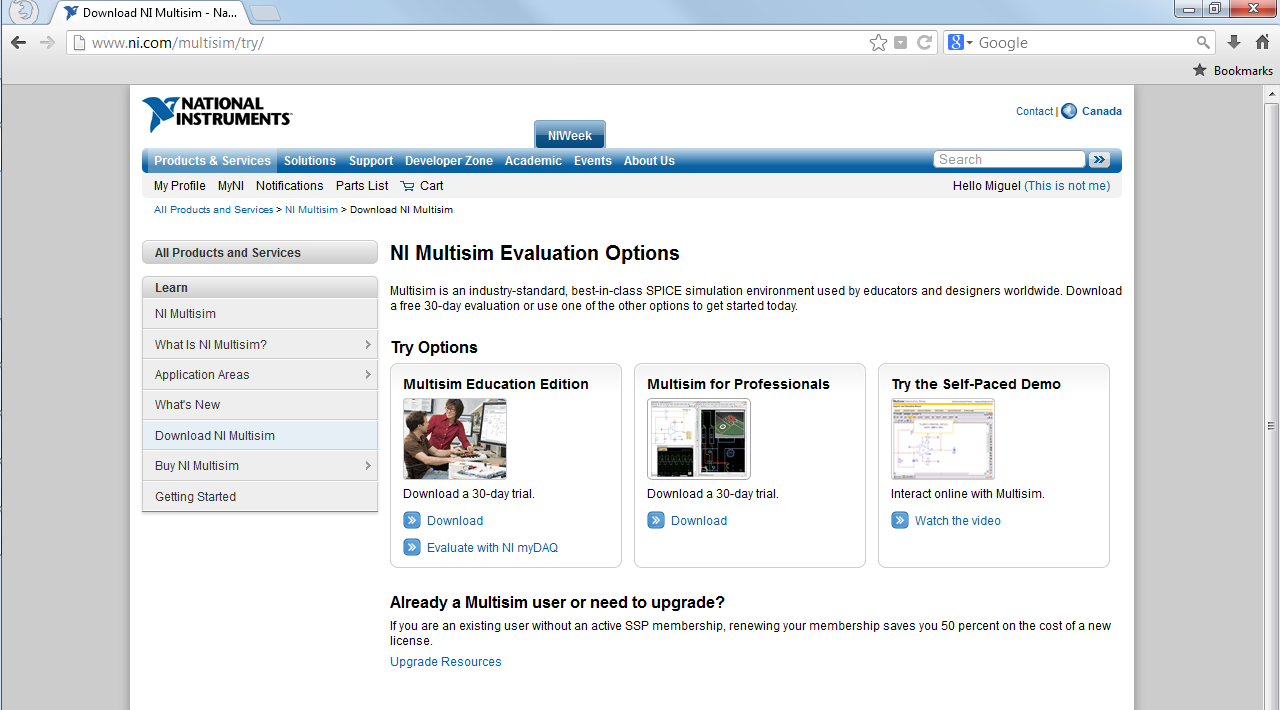The width and height of the screenshot is (1280, 710).
Task: Click the Evaluate with NI myDAQ link
Action: point(492,548)
